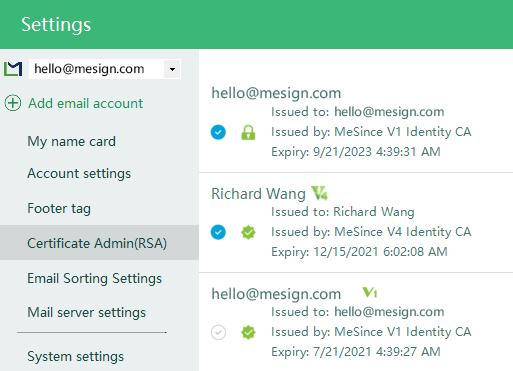Click Richard Wang's green verified badge icon
Image resolution: width=513 pixels, height=371 pixels.
pyautogui.click(x=248, y=232)
